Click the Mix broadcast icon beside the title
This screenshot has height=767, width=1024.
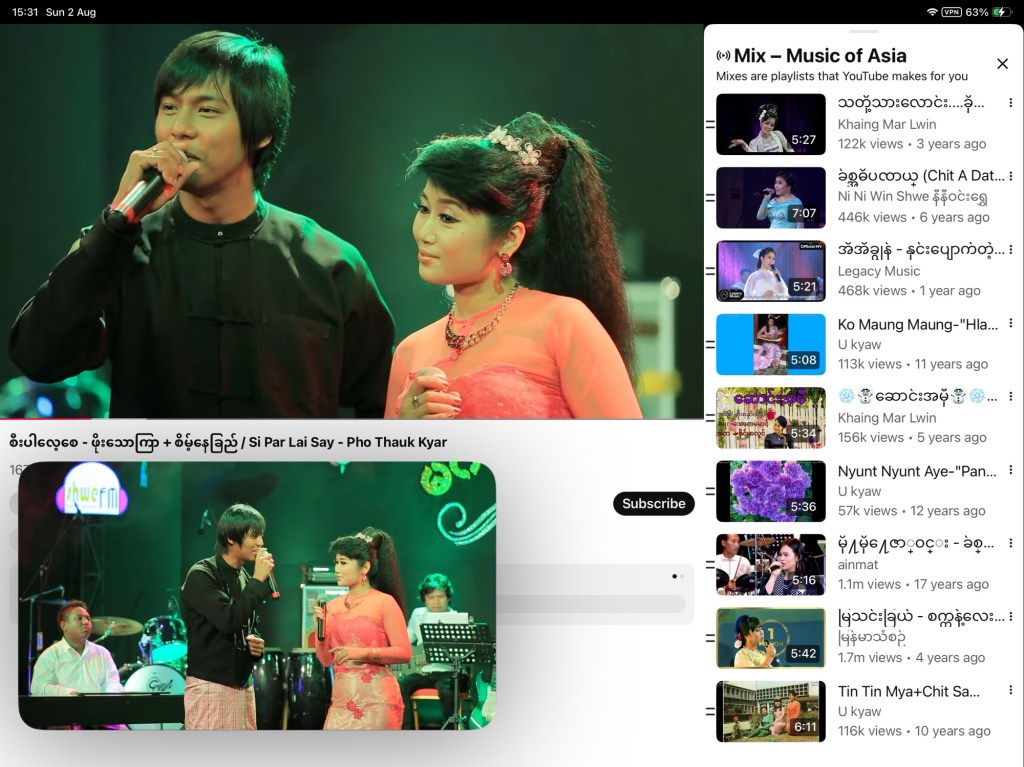(x=723, y=56)
